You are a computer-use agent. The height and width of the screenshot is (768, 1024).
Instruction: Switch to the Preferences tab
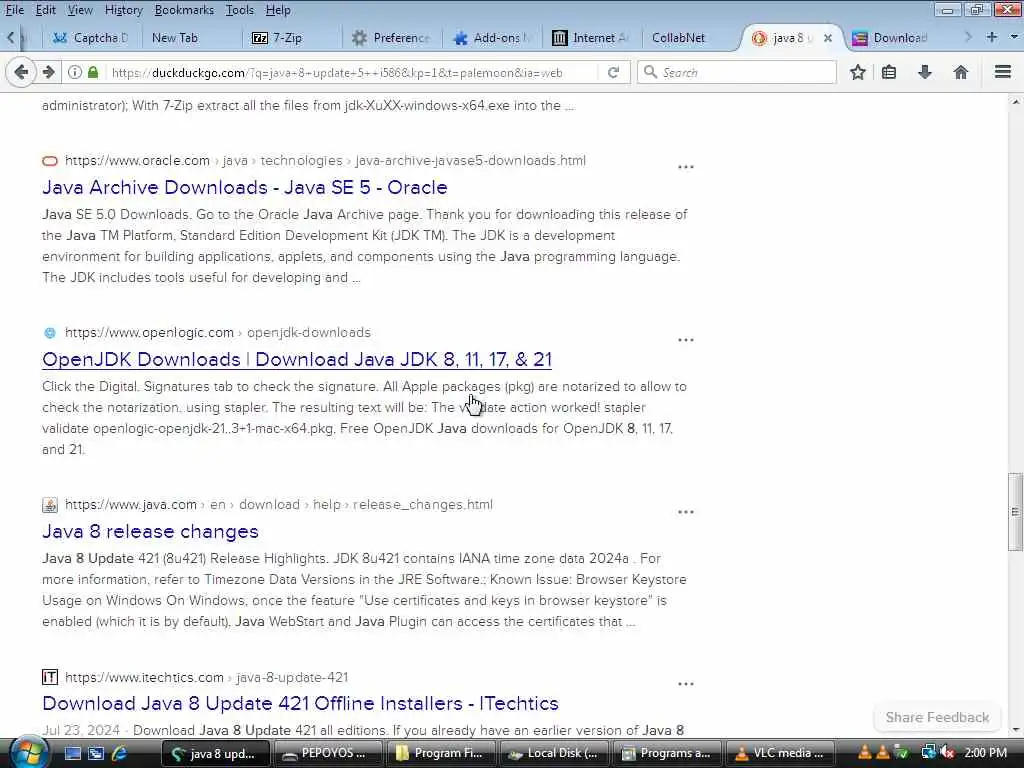tap(391, 38)
